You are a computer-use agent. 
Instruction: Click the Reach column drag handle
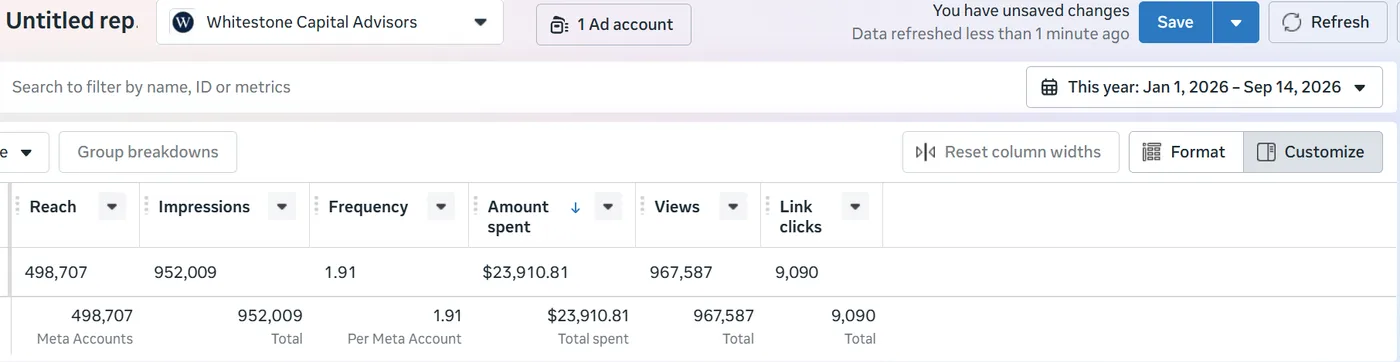(18, 207)
